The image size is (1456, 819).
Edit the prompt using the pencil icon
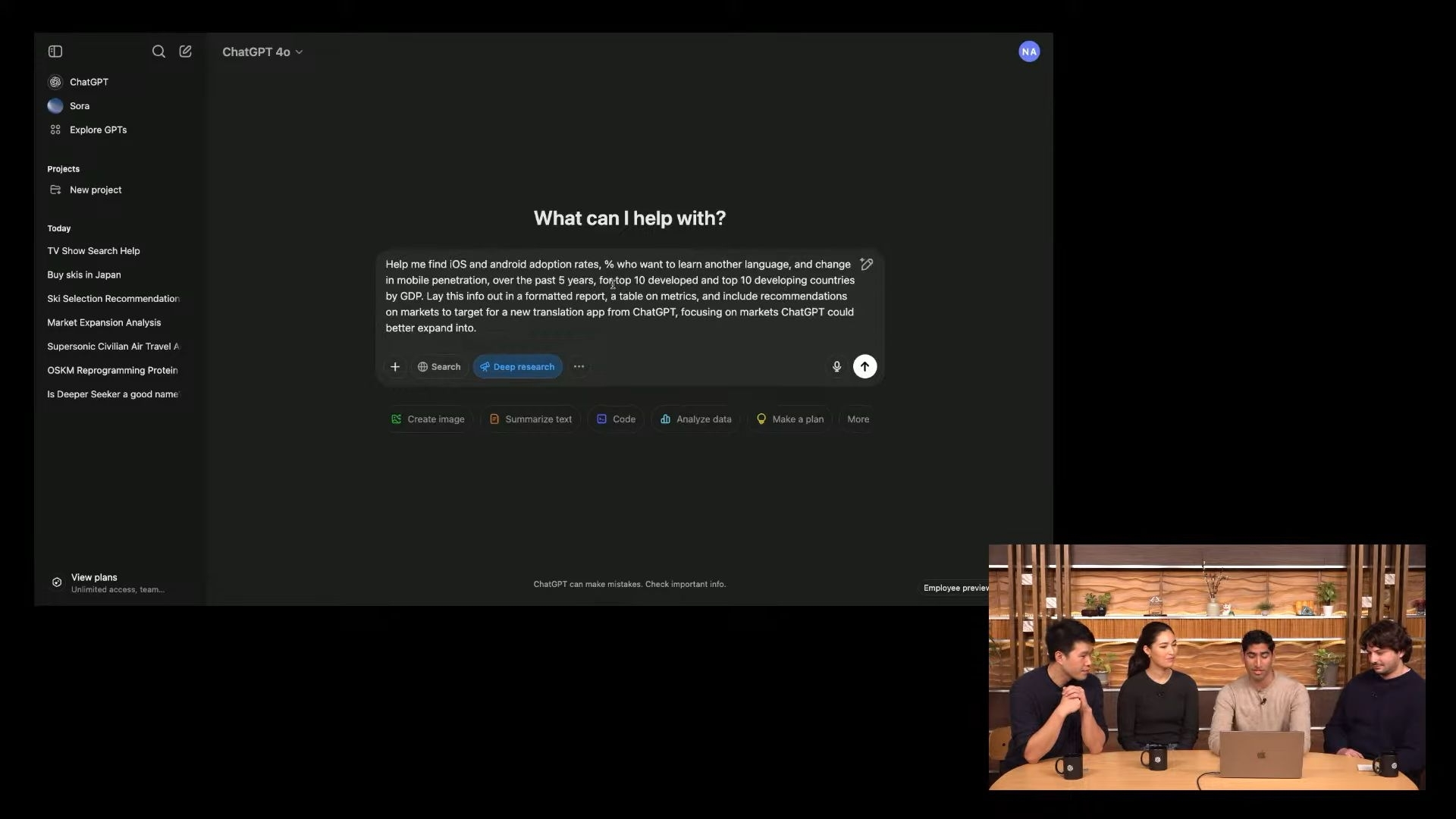click(x=867, y=264)
